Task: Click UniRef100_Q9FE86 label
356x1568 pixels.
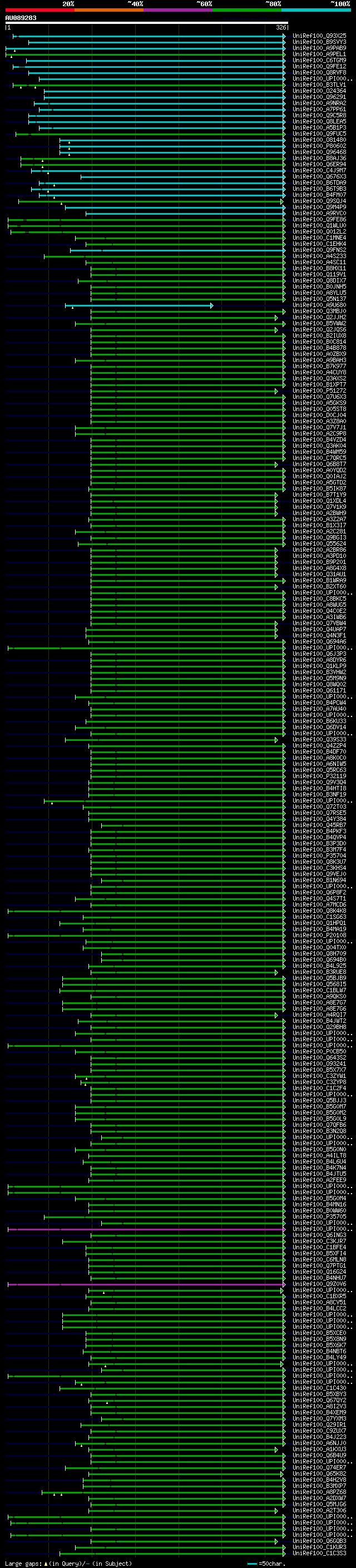Action: (319, 219)
